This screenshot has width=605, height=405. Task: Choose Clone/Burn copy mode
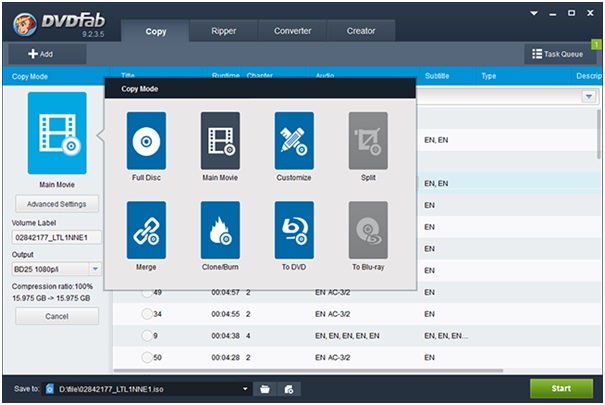[x=220, y=230]
